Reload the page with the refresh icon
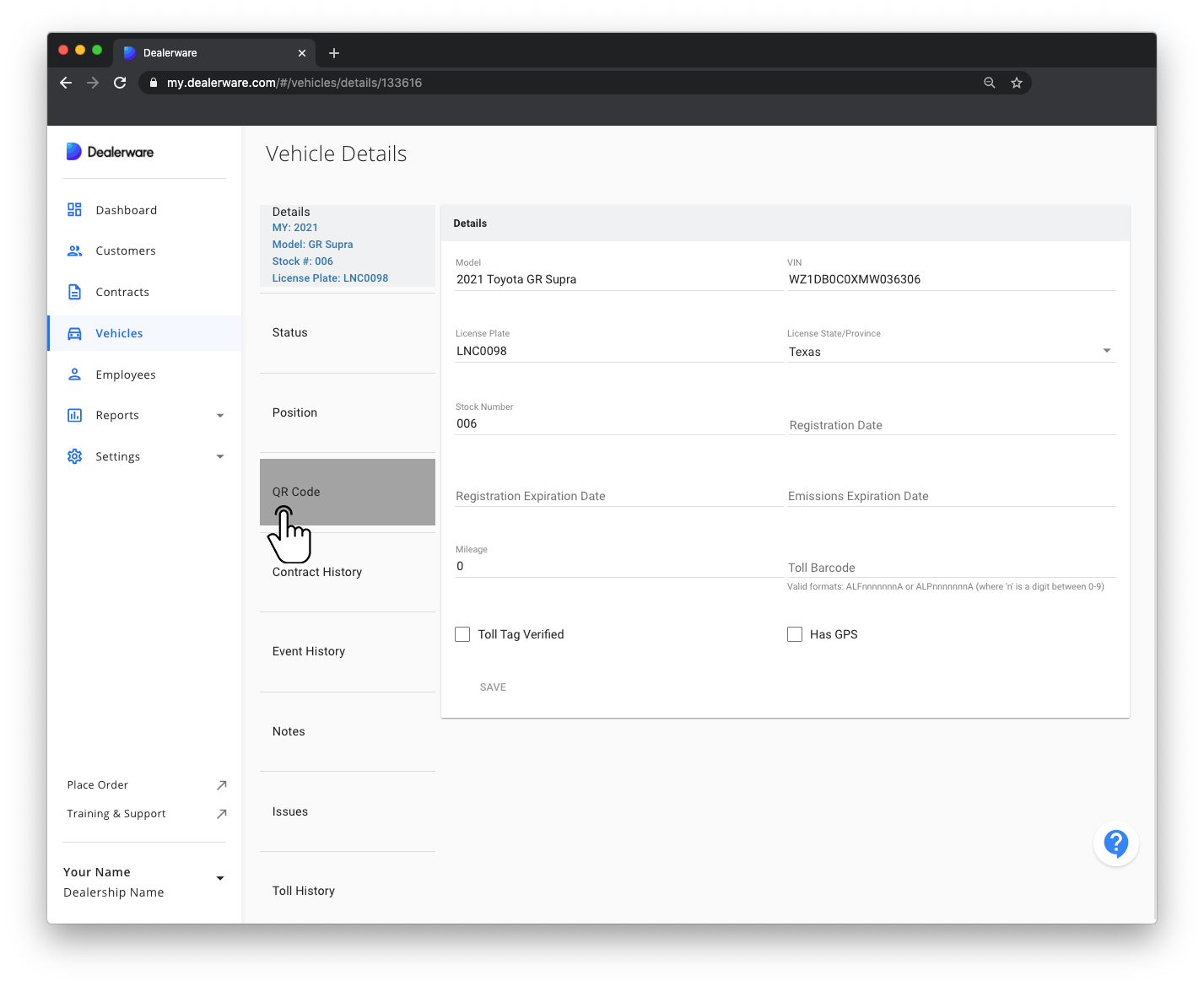 [120, 83]
